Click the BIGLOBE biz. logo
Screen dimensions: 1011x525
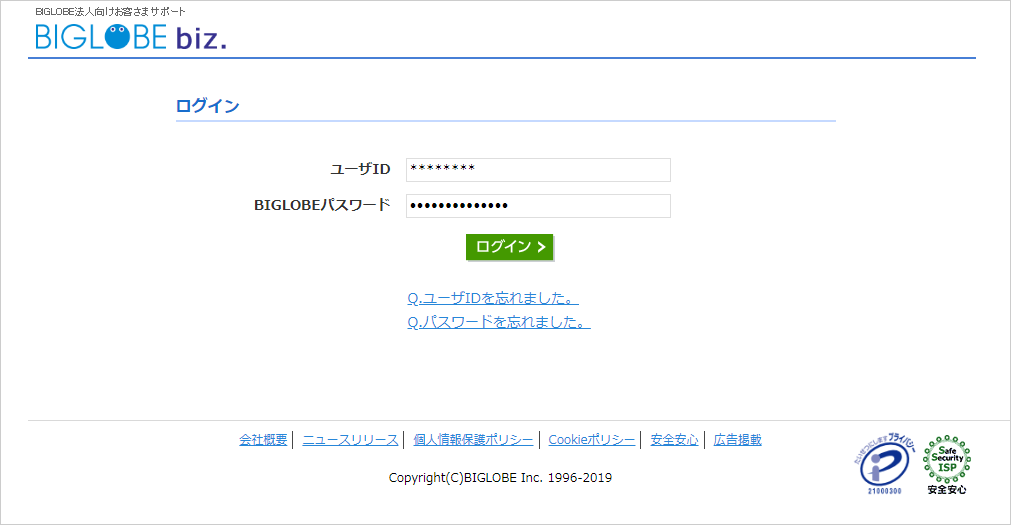pos(131,37)
